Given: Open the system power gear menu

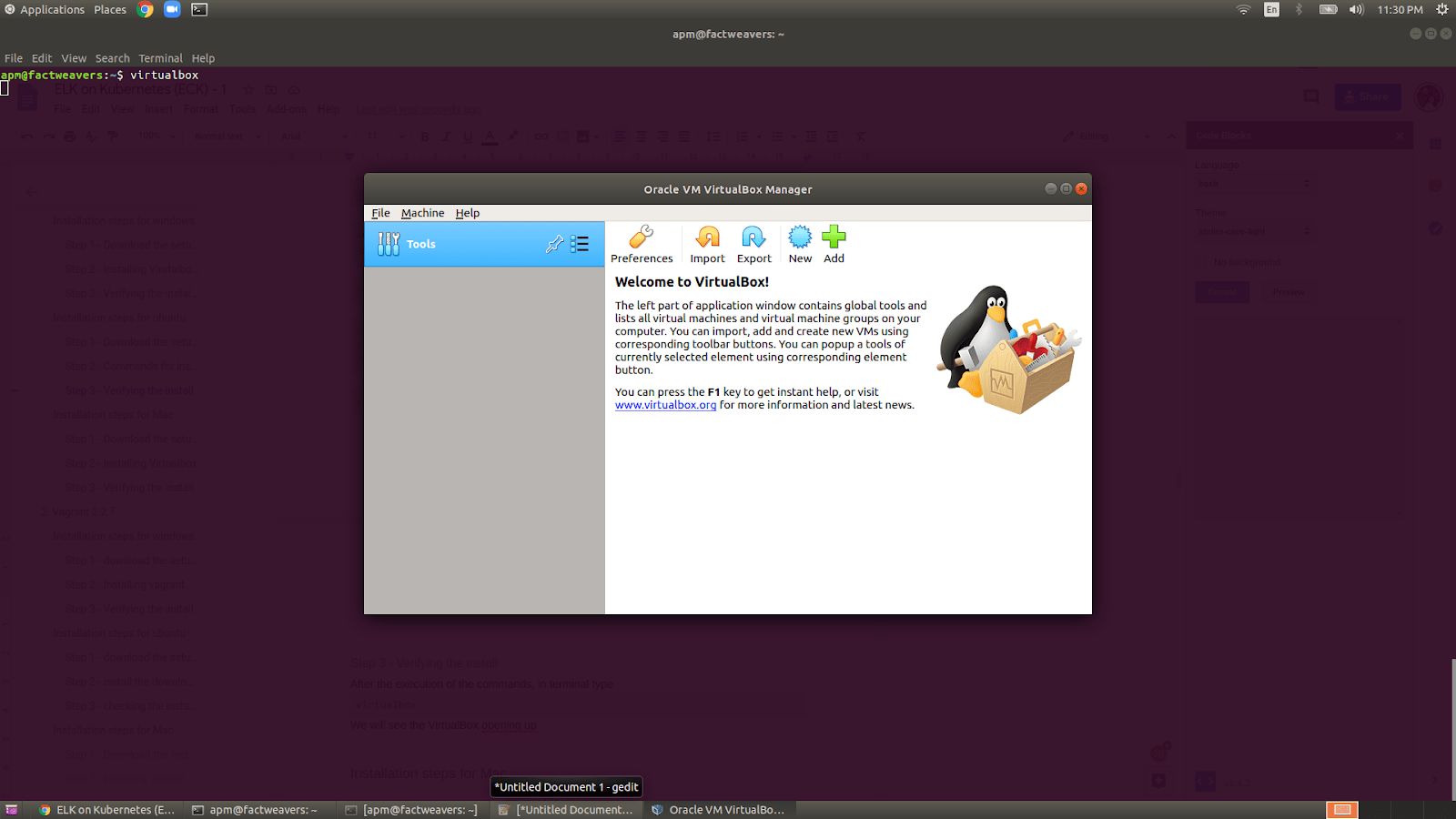Looking at the screenshot, I should point(1441,9).
